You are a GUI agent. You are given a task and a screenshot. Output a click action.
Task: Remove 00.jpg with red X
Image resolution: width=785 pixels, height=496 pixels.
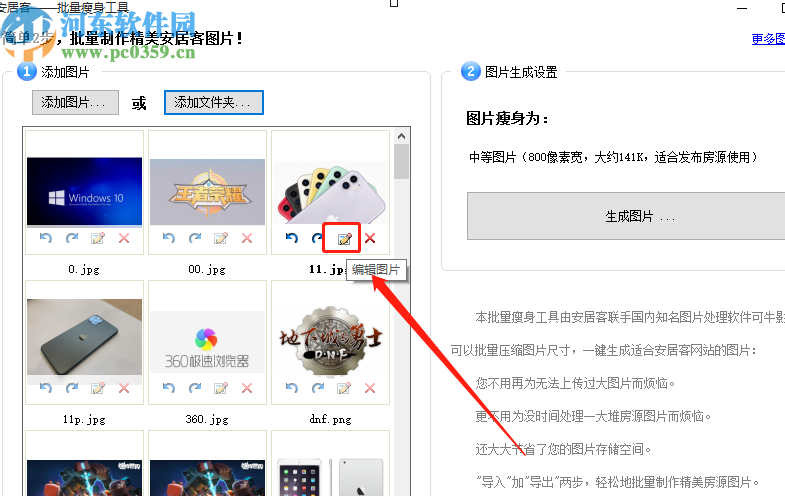coord(247,238)
